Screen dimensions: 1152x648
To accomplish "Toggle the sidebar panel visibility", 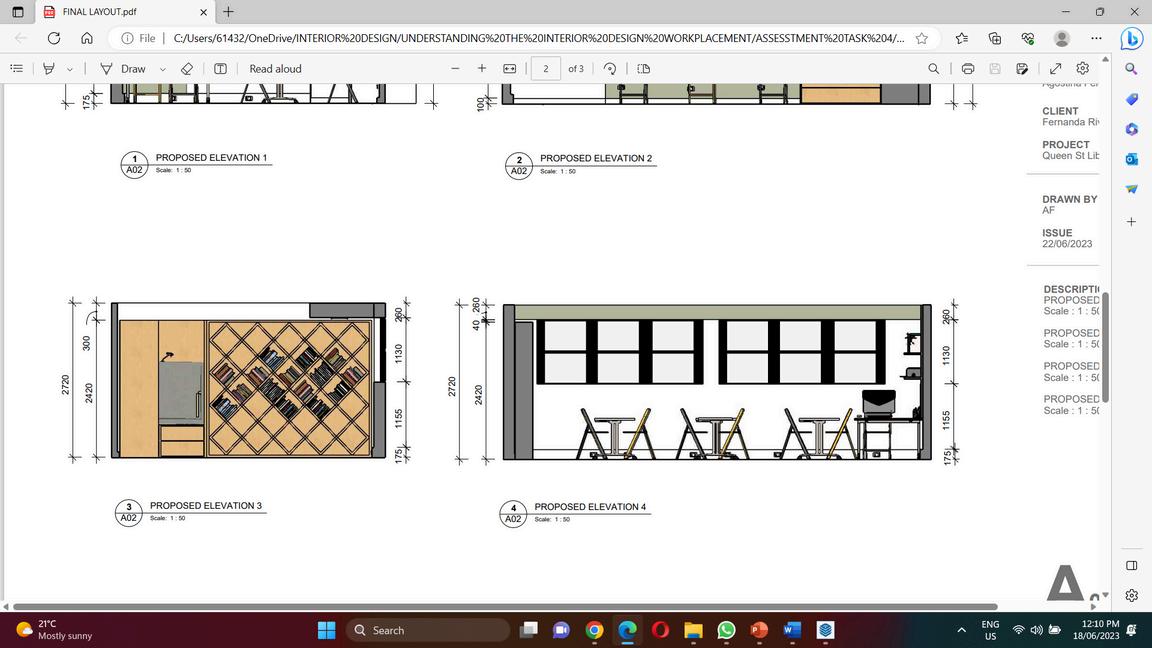I will coord(1131,565).
